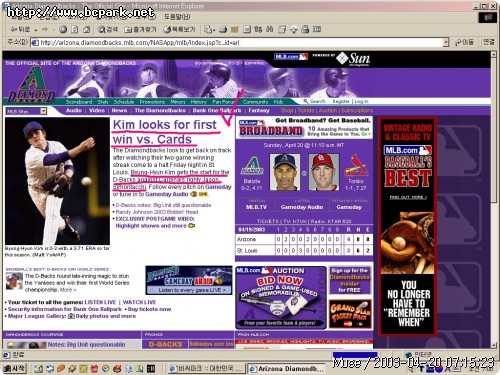The image size is (500, 375).
Task: Open the Audio link in the purple nav bar
Action: point(74,110)
